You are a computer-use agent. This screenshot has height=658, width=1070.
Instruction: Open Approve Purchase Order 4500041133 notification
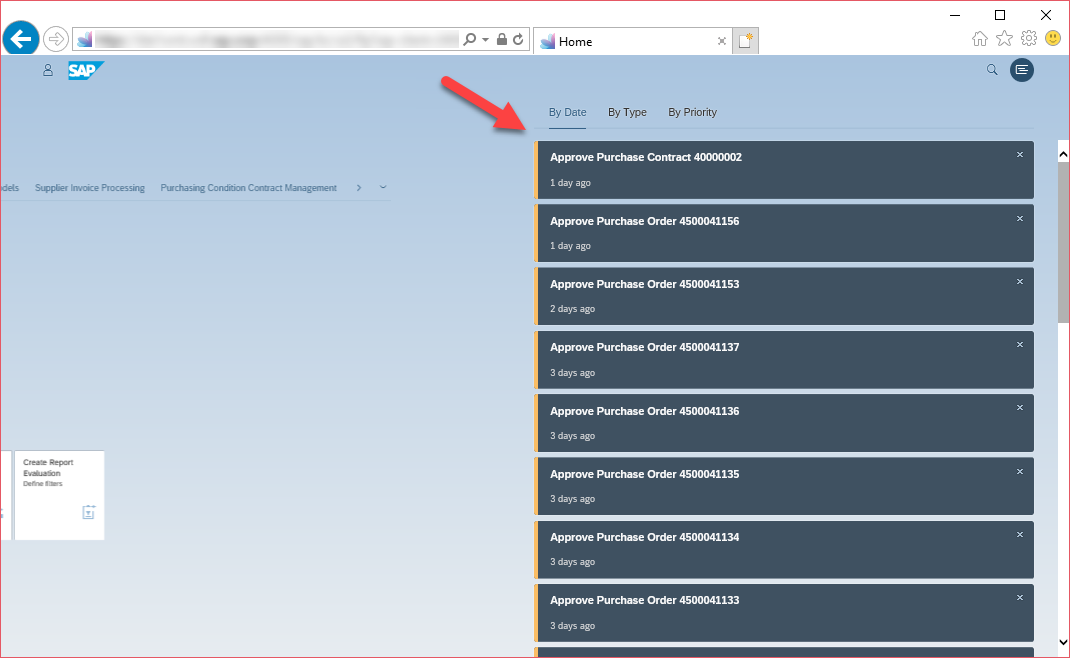[784, 613]
